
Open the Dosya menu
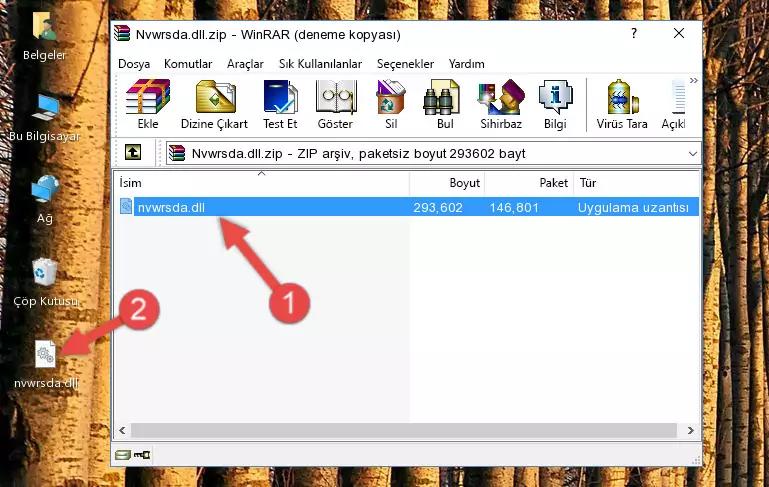pos(134,64)
